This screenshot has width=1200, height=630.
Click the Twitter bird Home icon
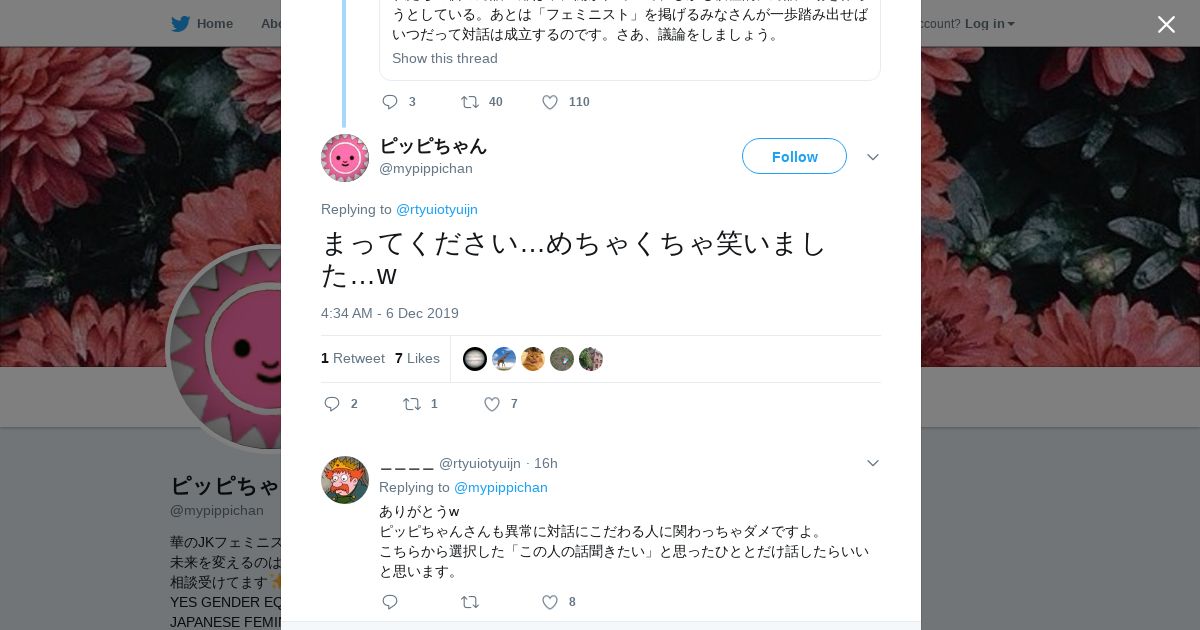[x=180, y=24]
